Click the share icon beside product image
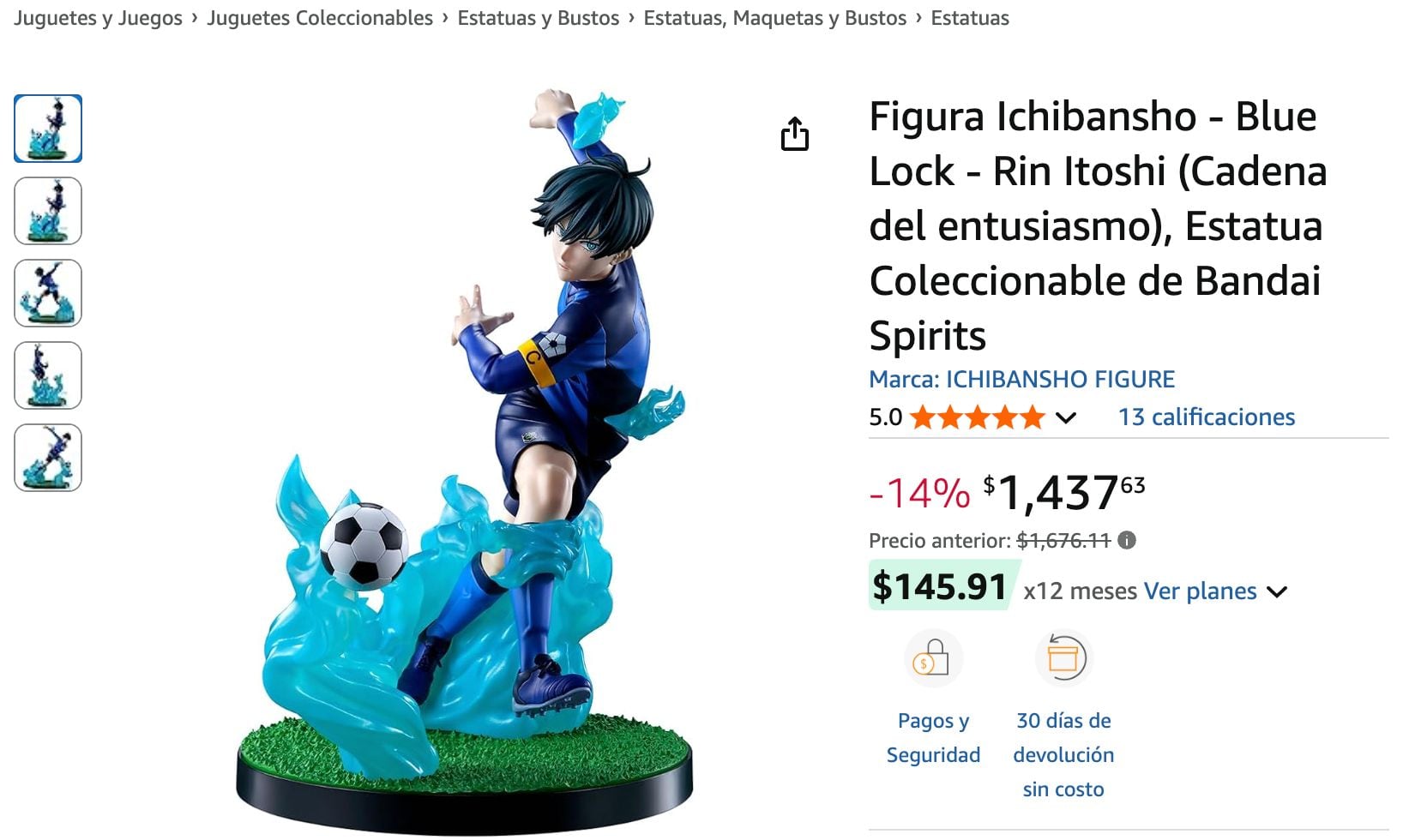 pyautogui.click(x=795, y=134)
